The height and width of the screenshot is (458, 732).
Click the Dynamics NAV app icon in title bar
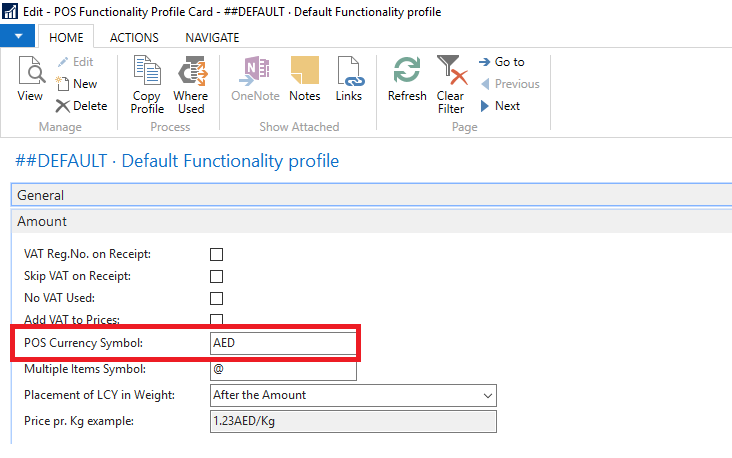click(x=10, y=12)
